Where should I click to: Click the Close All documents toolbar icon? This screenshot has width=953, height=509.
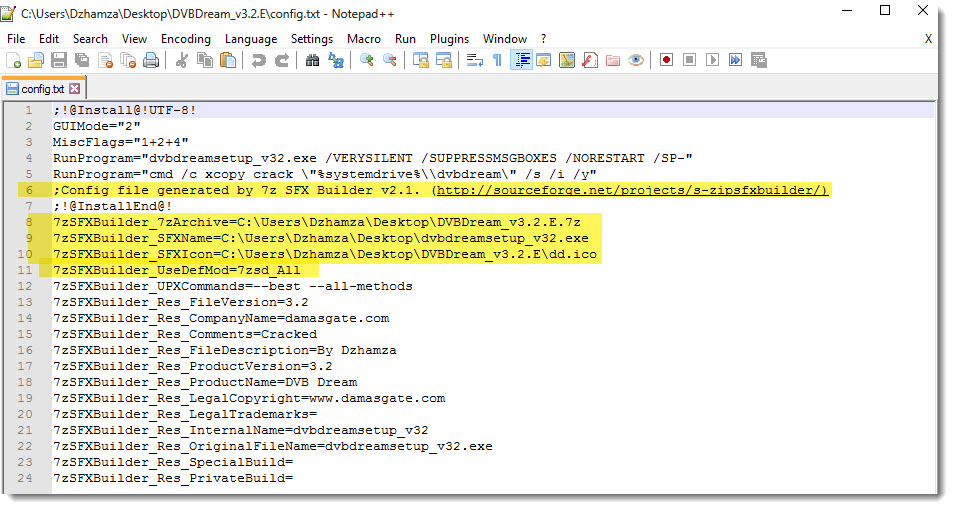click(x=128, y=60)
